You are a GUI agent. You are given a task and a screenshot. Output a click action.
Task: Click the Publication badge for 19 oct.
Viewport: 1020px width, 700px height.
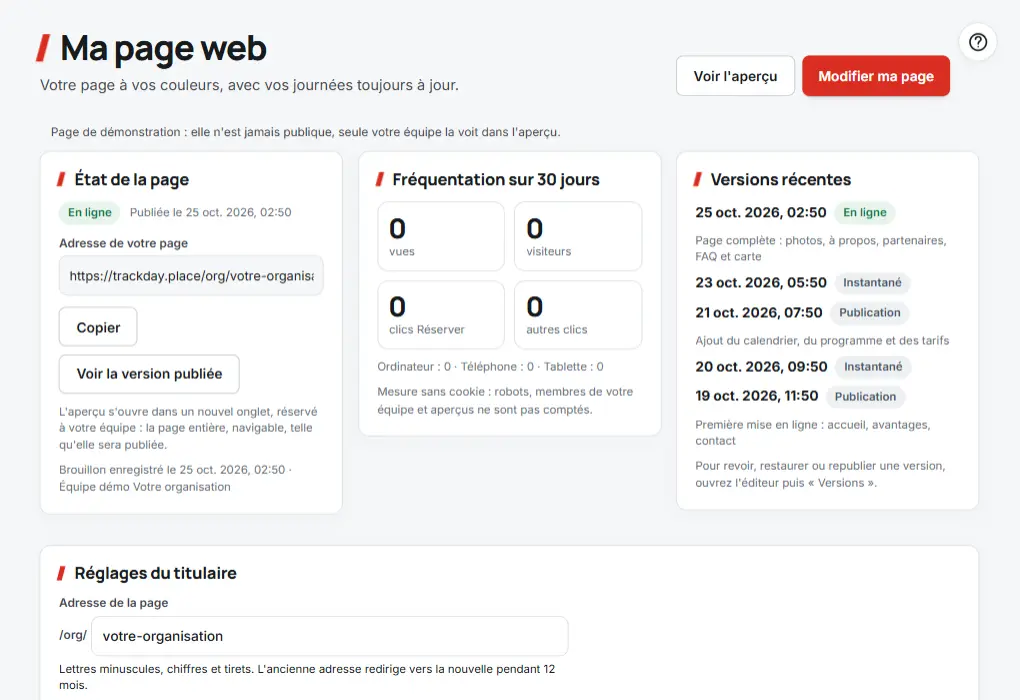(x=865, y=396)
